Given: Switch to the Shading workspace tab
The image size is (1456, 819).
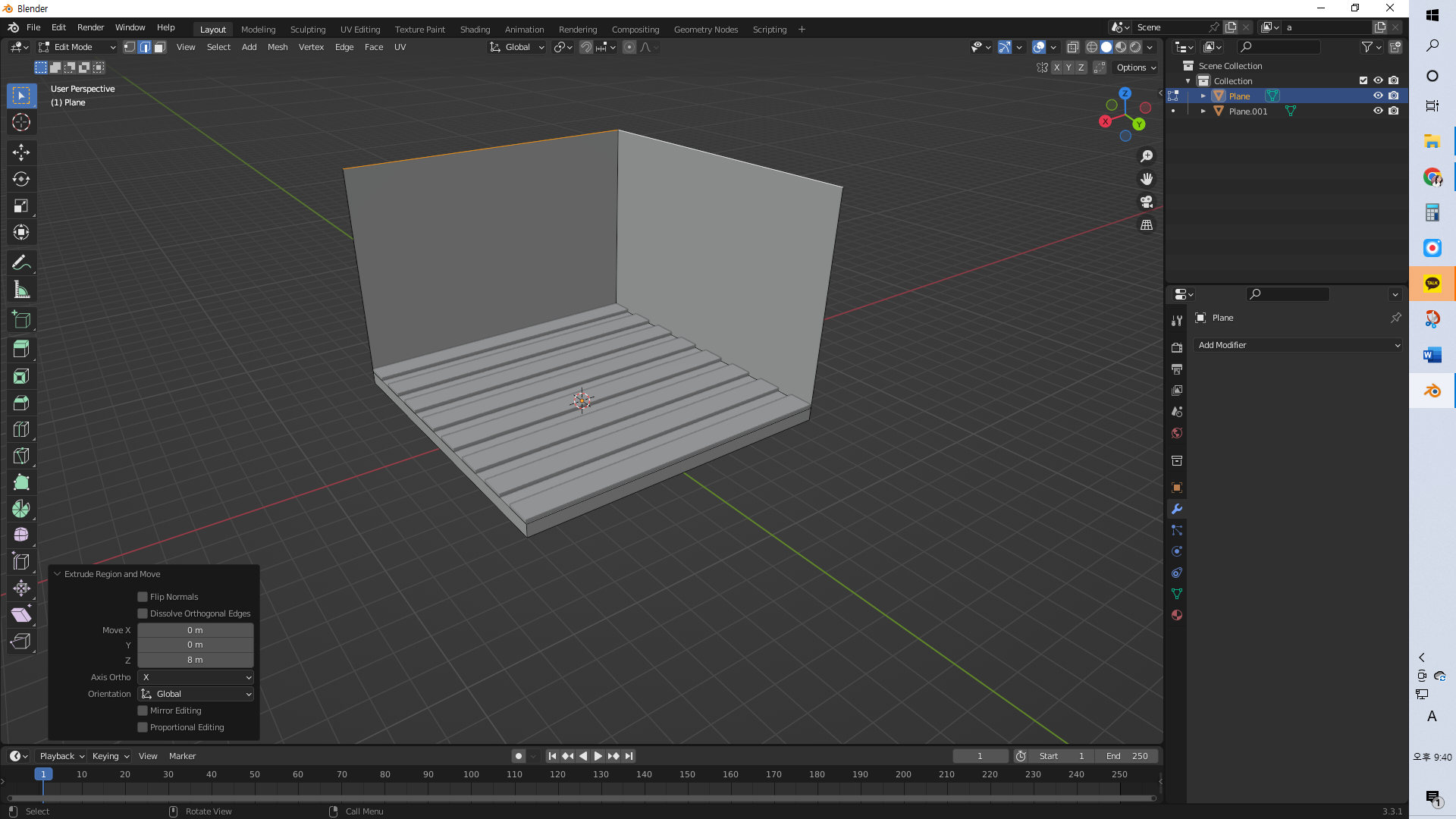Looking at the screenshot, I should tap(475, 30).
